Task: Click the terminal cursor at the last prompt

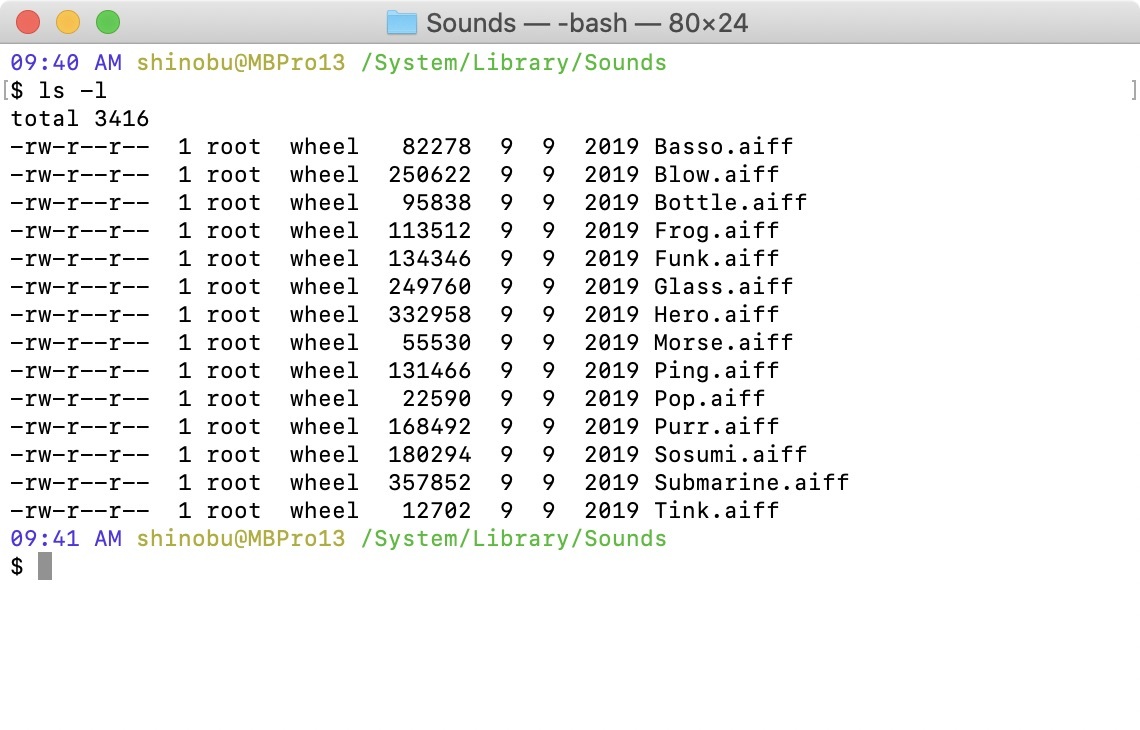Action: 45,566
